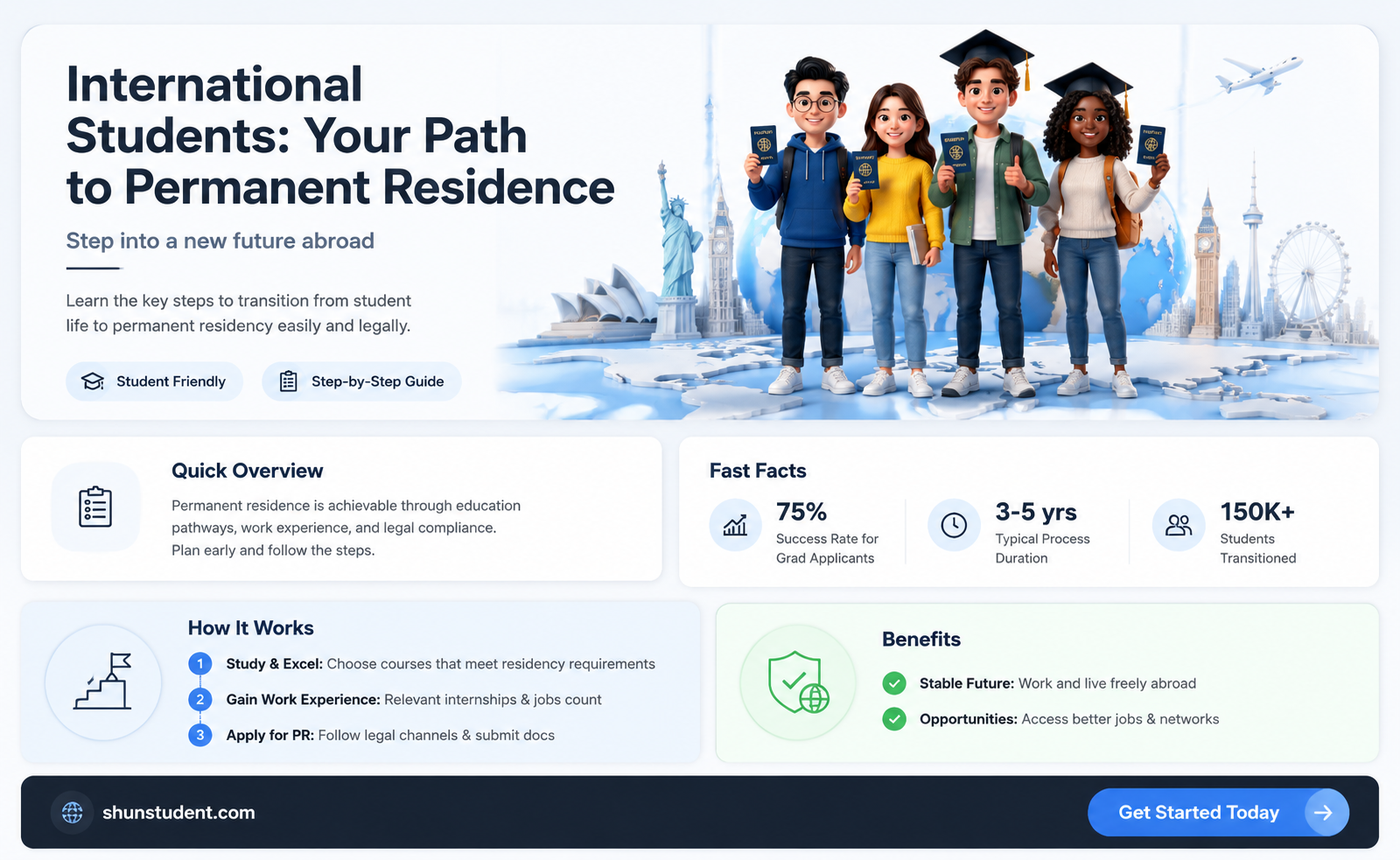Click Students Transitioned label
The width and height of the screenshot is (1400, 860).
point(1258,549)
